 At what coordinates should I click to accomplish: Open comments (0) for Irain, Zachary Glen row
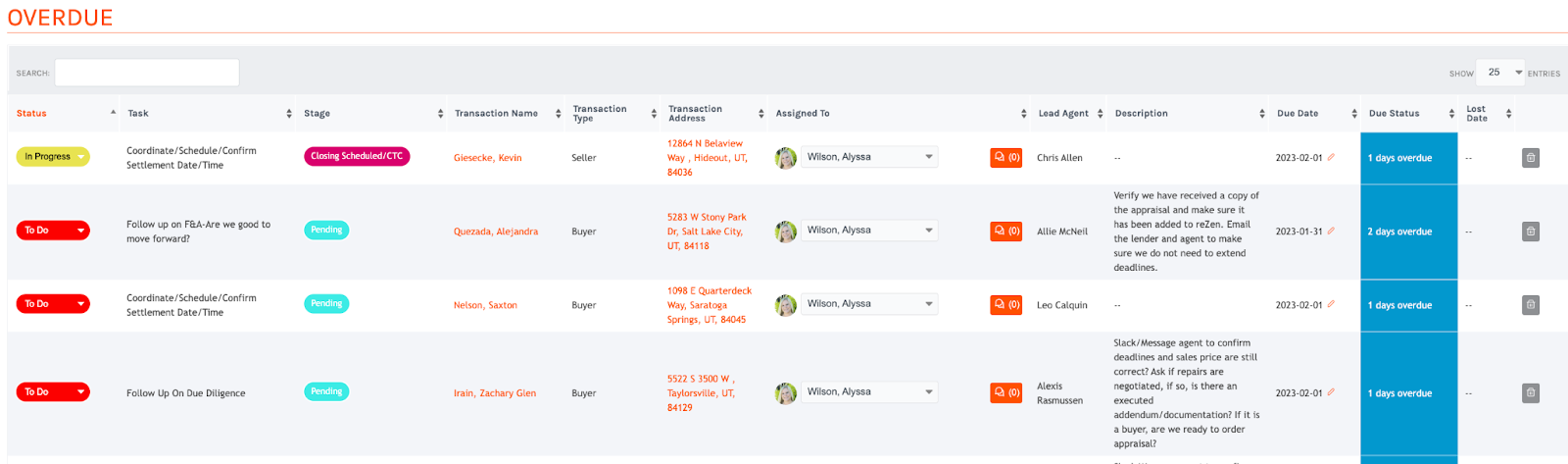click(x=1006, y=392)
